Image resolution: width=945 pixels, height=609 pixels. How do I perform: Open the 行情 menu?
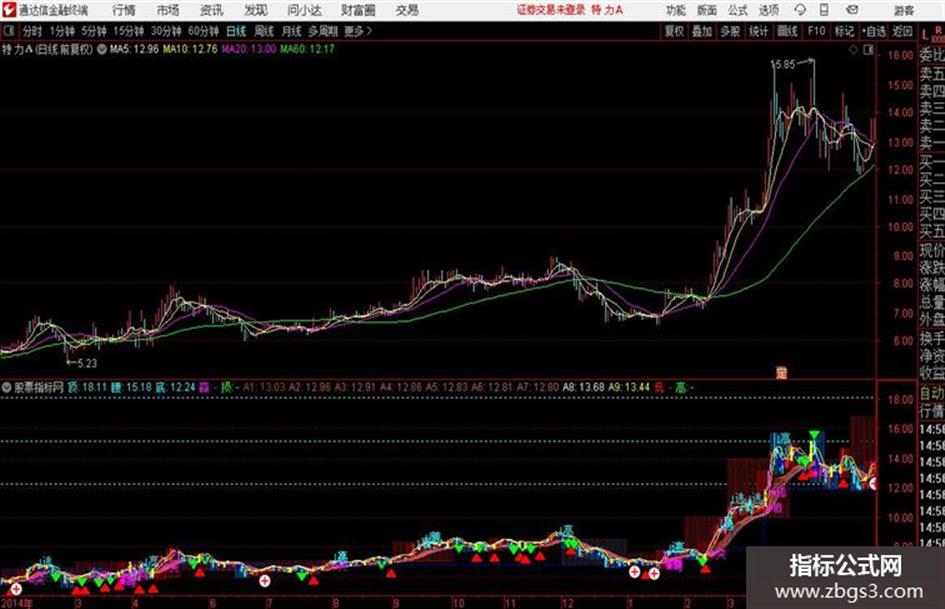[x=124, y=10]
